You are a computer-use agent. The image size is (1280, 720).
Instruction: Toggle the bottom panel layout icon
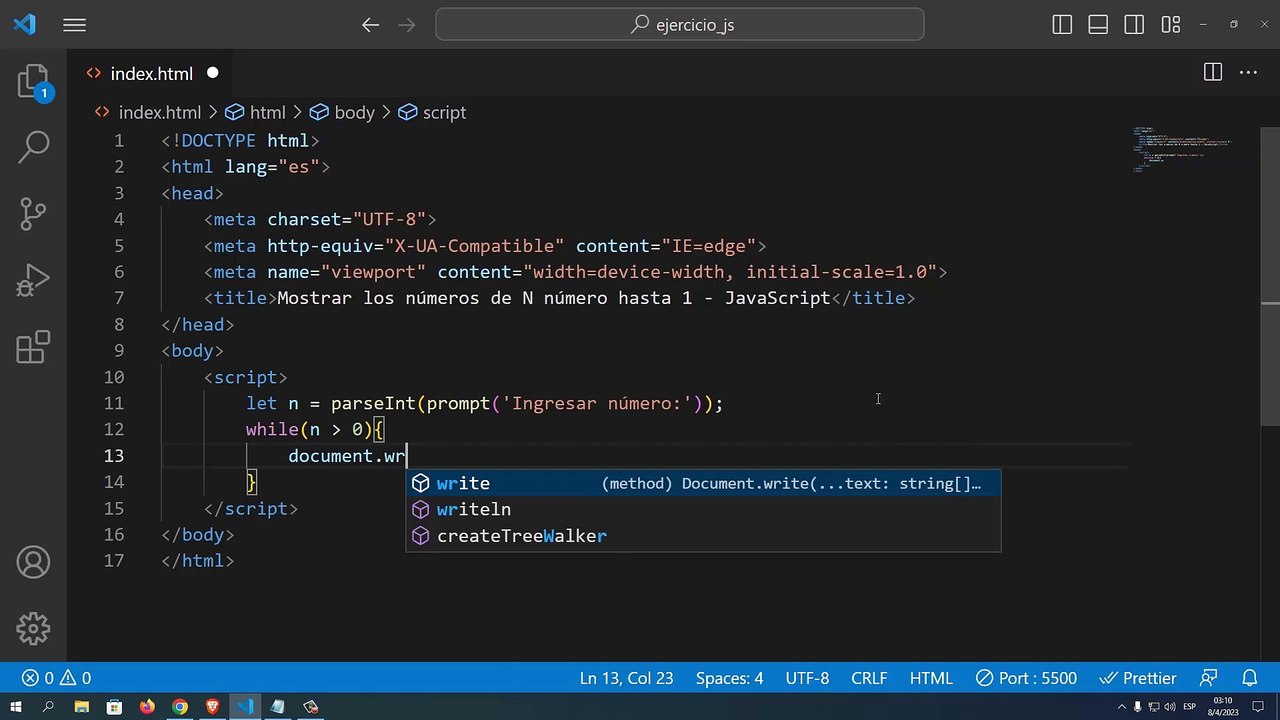[1098, 25]
